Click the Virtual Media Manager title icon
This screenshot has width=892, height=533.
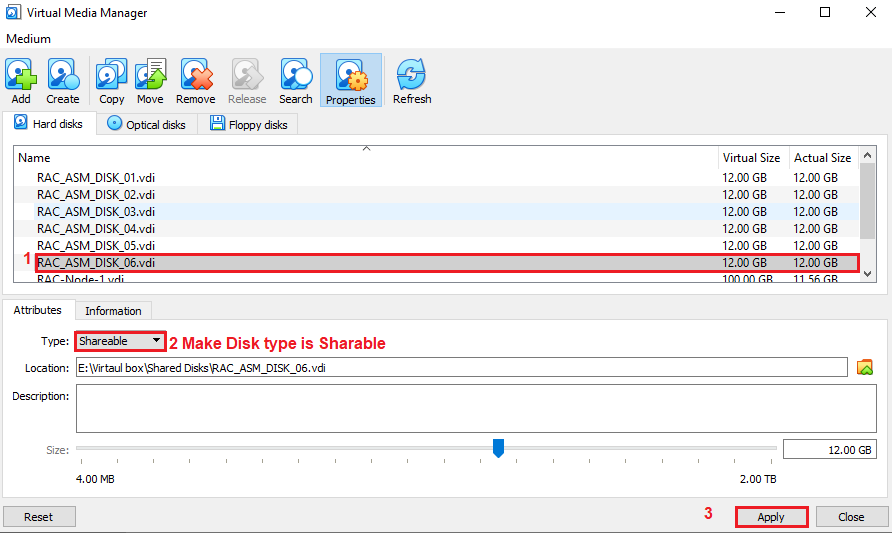[x=13, y=12]
